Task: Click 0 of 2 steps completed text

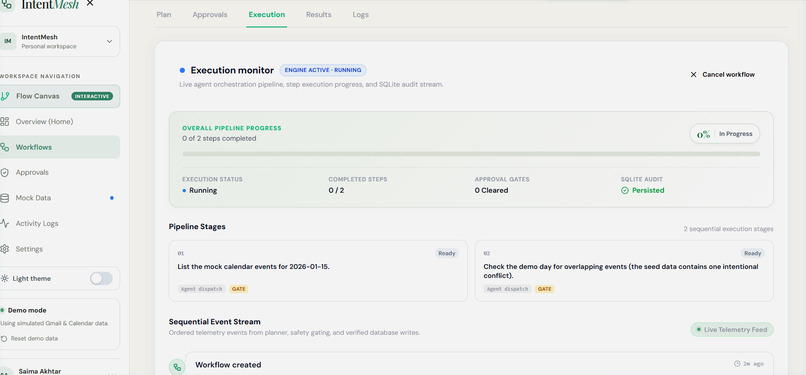Action: (x=219, y=138)
